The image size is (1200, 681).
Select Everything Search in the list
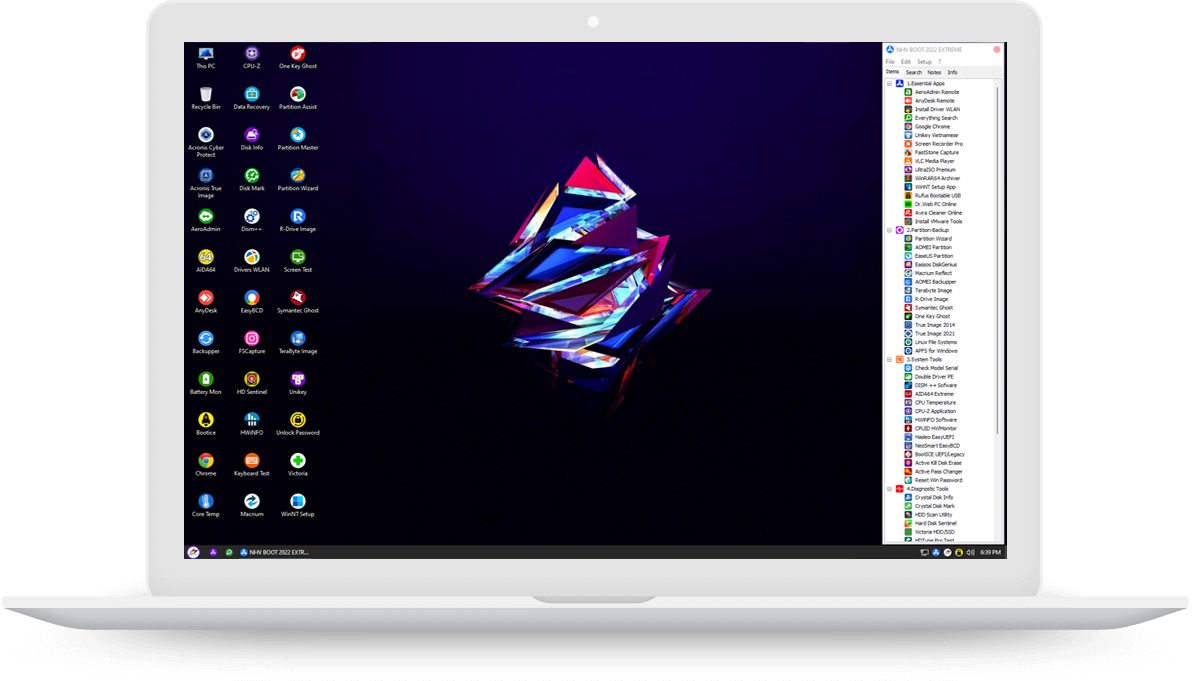[x=930, y=118]
